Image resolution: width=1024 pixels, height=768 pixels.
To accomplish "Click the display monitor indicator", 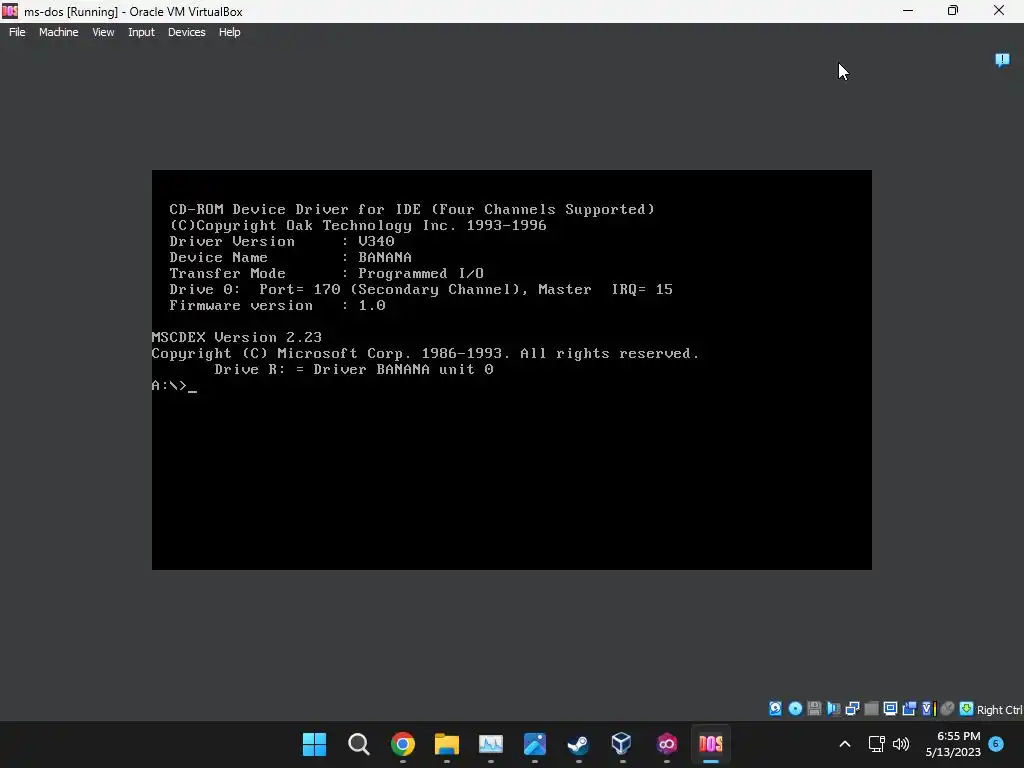I will pos(890,709).
